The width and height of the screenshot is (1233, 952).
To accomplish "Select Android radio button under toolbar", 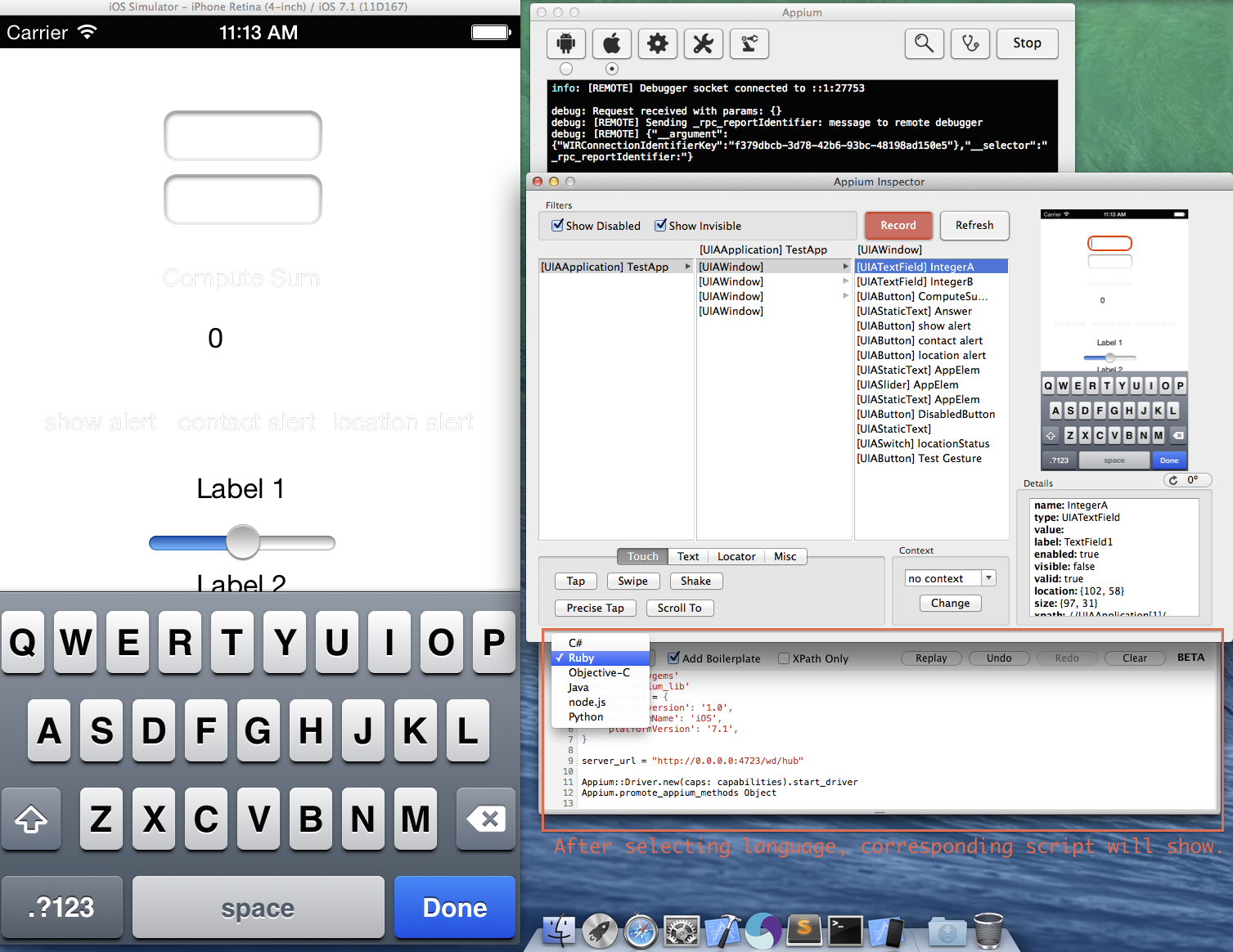I will click(566, 69).
